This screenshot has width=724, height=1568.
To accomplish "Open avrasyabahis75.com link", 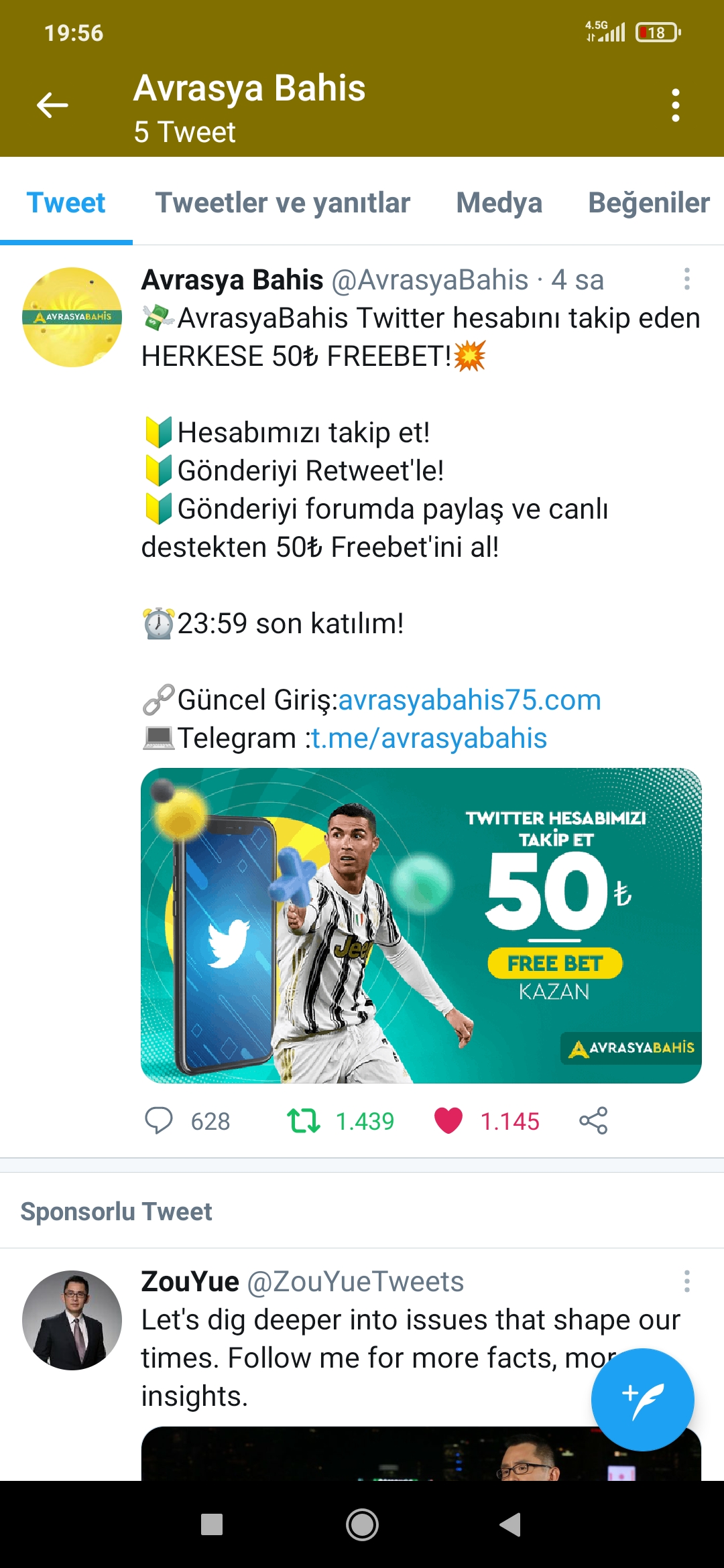I will click(469, 700).
